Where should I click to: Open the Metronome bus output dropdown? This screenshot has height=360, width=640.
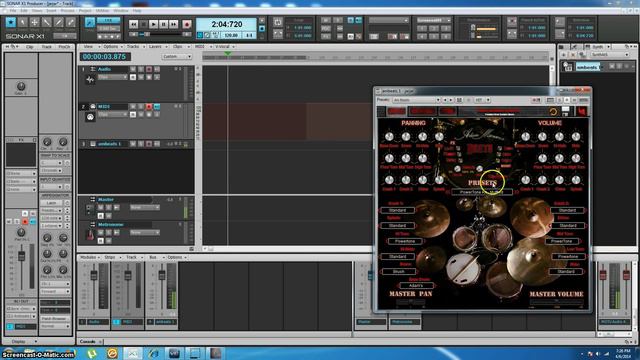(x=145, y=232)
